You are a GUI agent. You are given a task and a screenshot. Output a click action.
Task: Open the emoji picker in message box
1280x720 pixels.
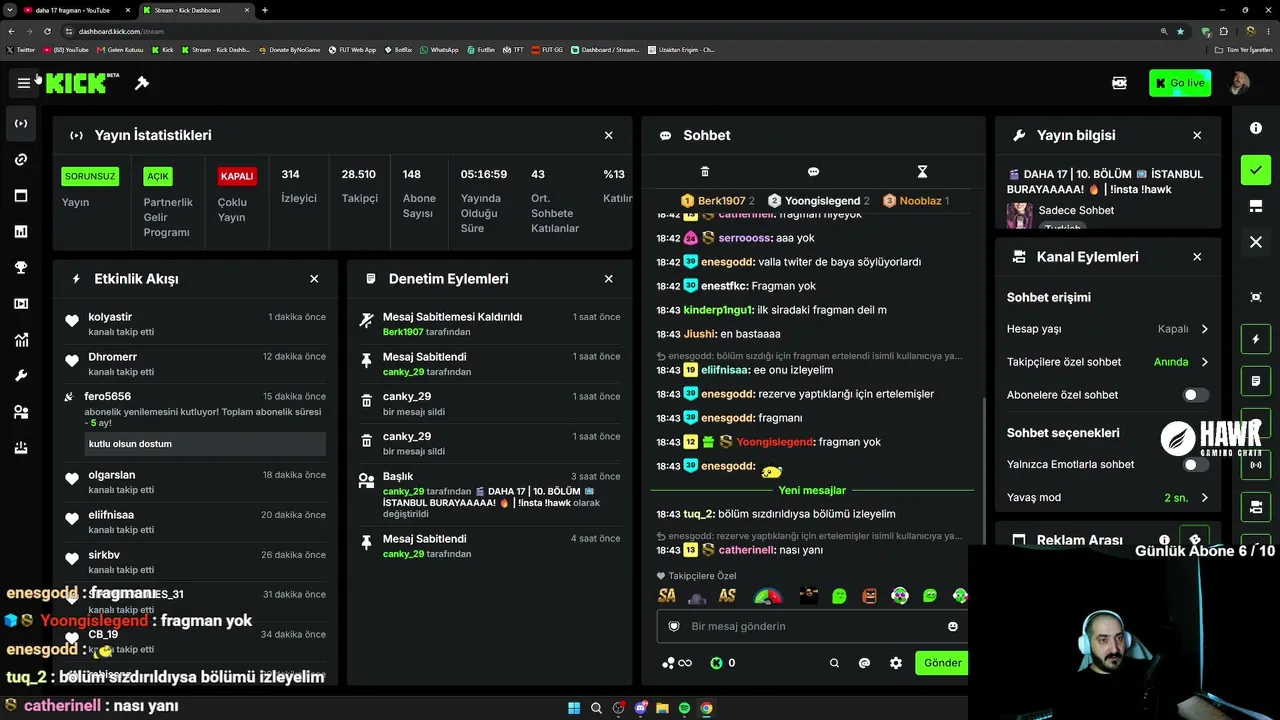(953, 626)
